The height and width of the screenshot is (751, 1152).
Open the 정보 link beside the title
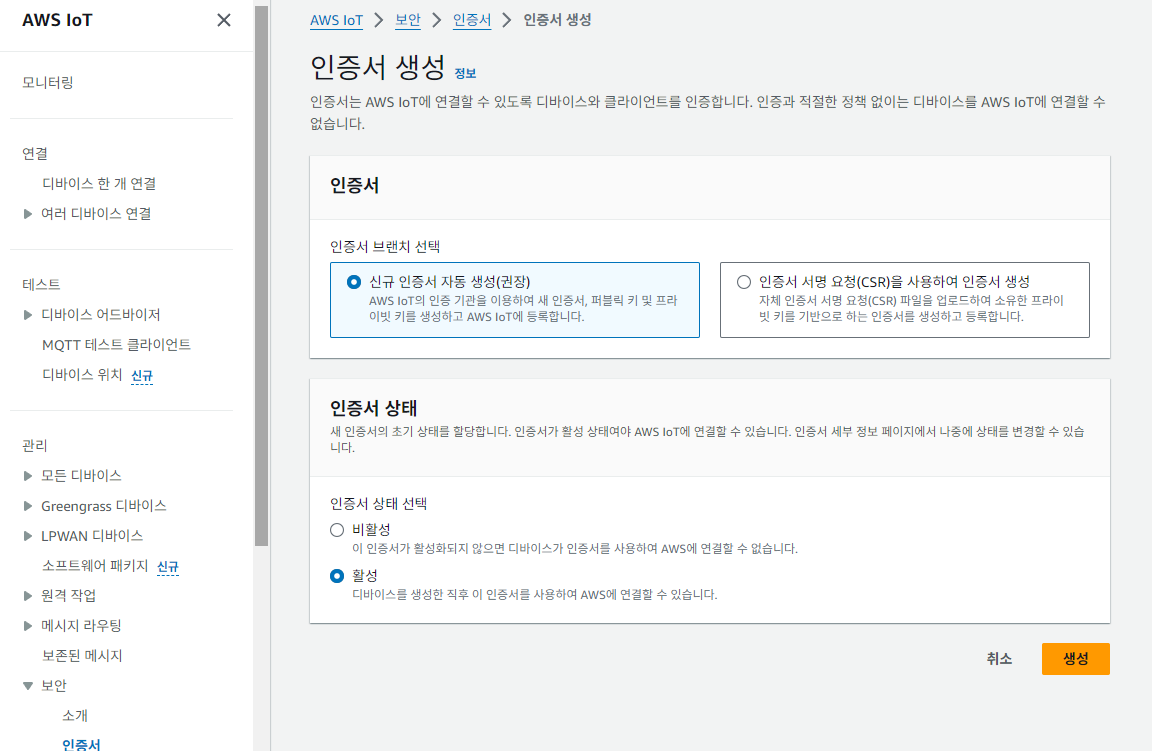[x=465, y=73]
